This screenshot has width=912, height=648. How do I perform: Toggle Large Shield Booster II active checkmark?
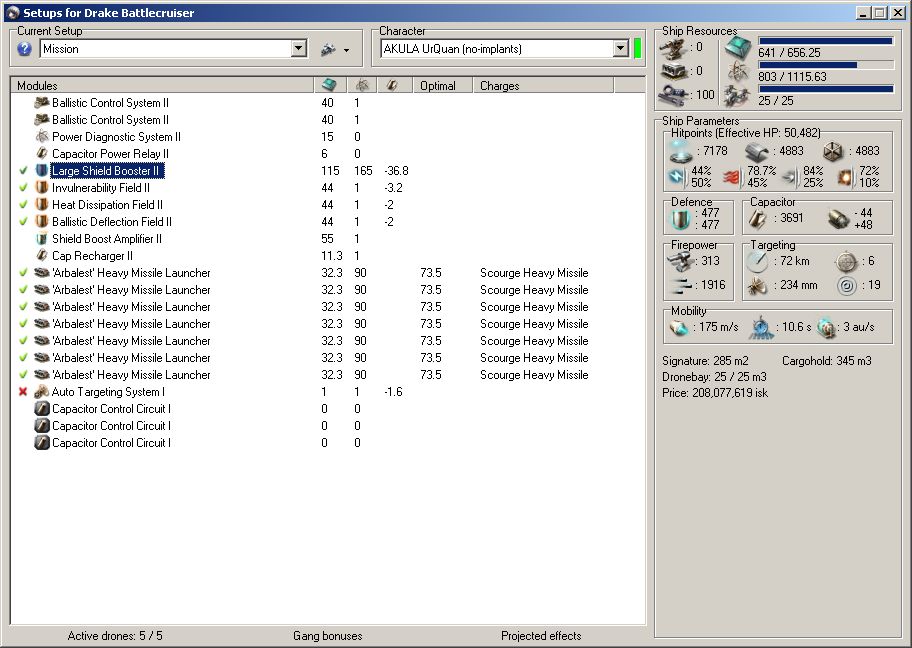(x=23, y=171)
